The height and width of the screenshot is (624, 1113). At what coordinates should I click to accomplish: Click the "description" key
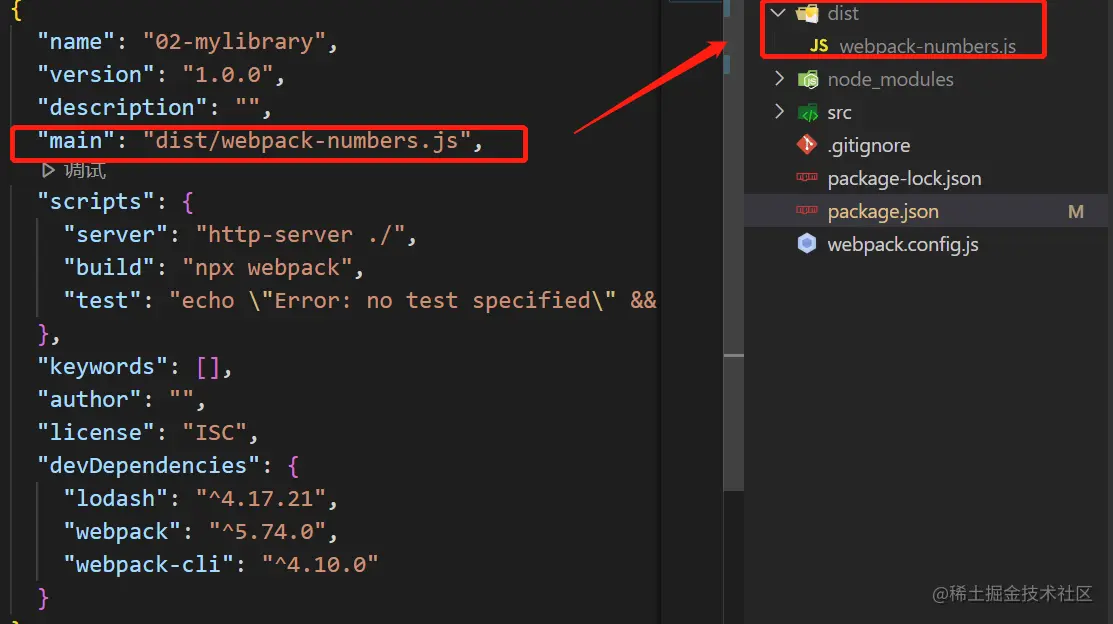122,107
